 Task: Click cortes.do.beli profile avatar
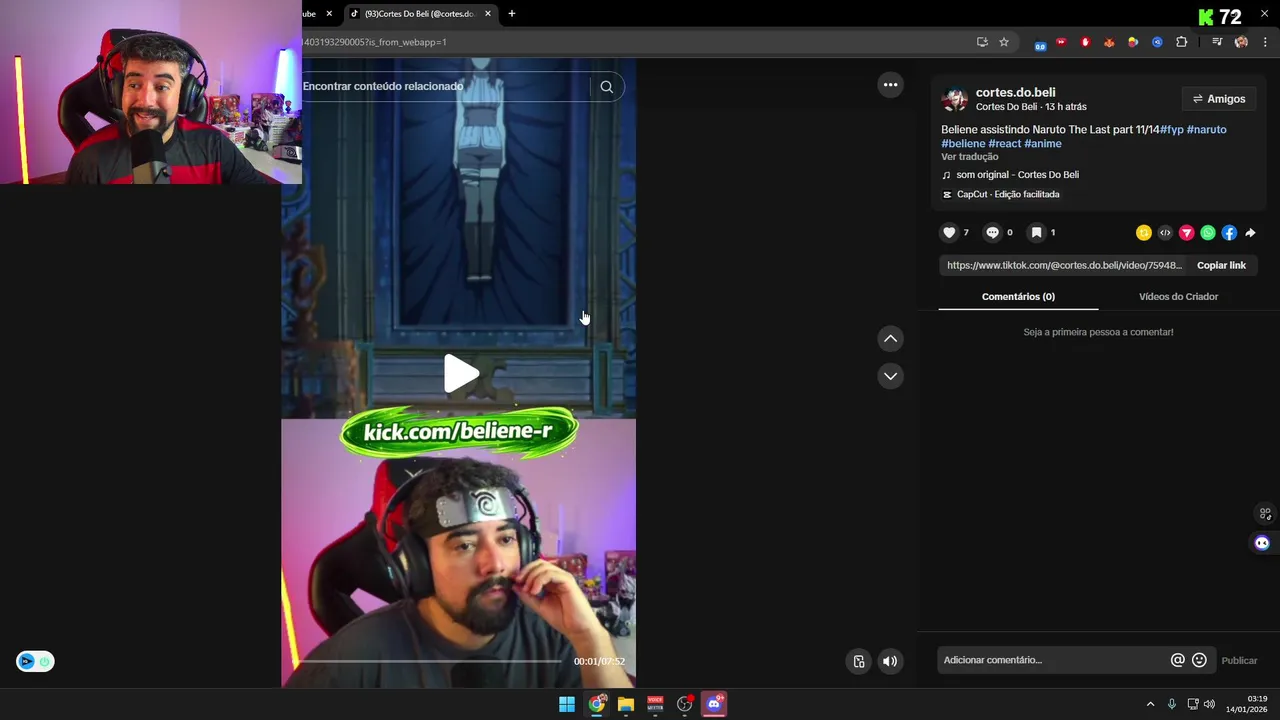(x=955, y=99)
